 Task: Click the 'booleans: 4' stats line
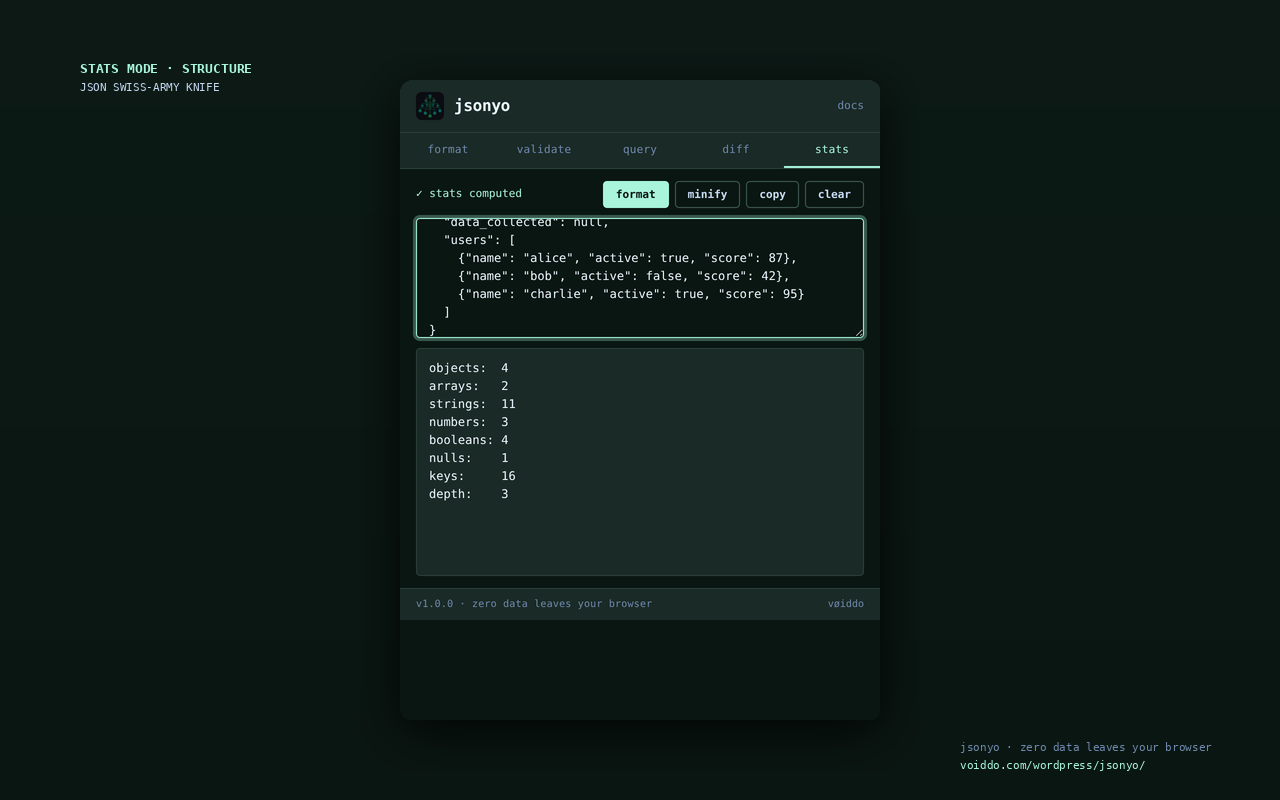469,440
